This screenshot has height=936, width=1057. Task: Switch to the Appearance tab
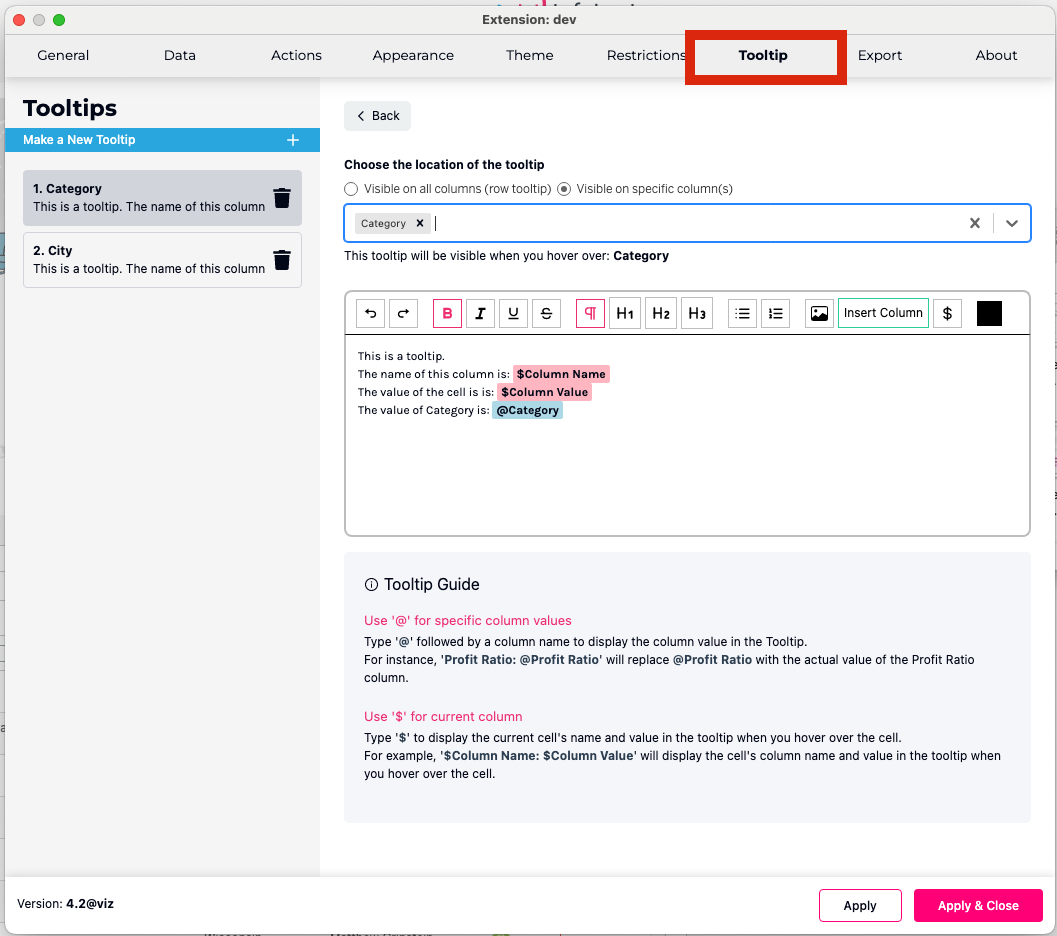click(413, 55)
